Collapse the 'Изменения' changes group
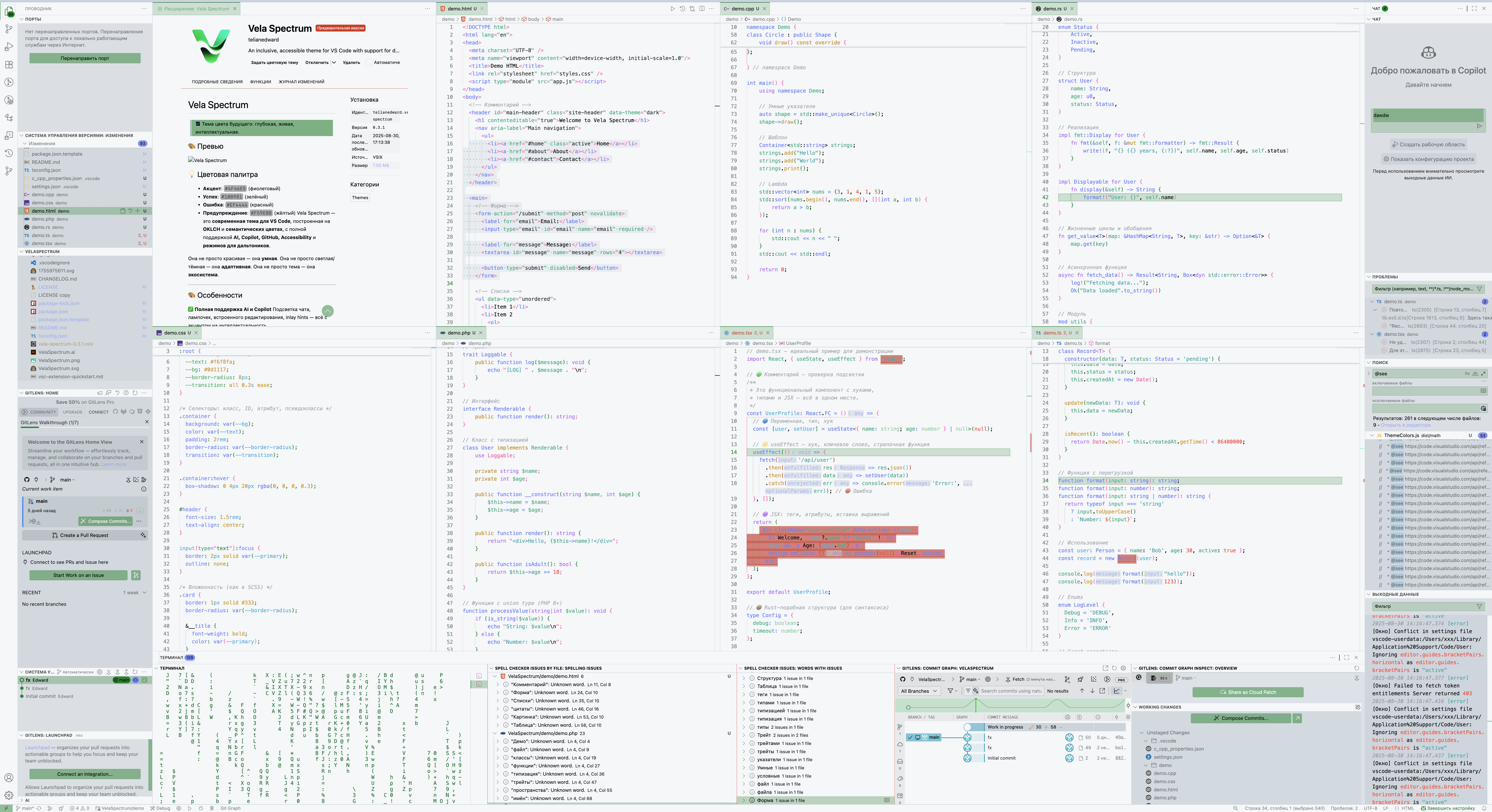Image resolution: width=1492 pixels, height=812 pixels. click(25, 144)
